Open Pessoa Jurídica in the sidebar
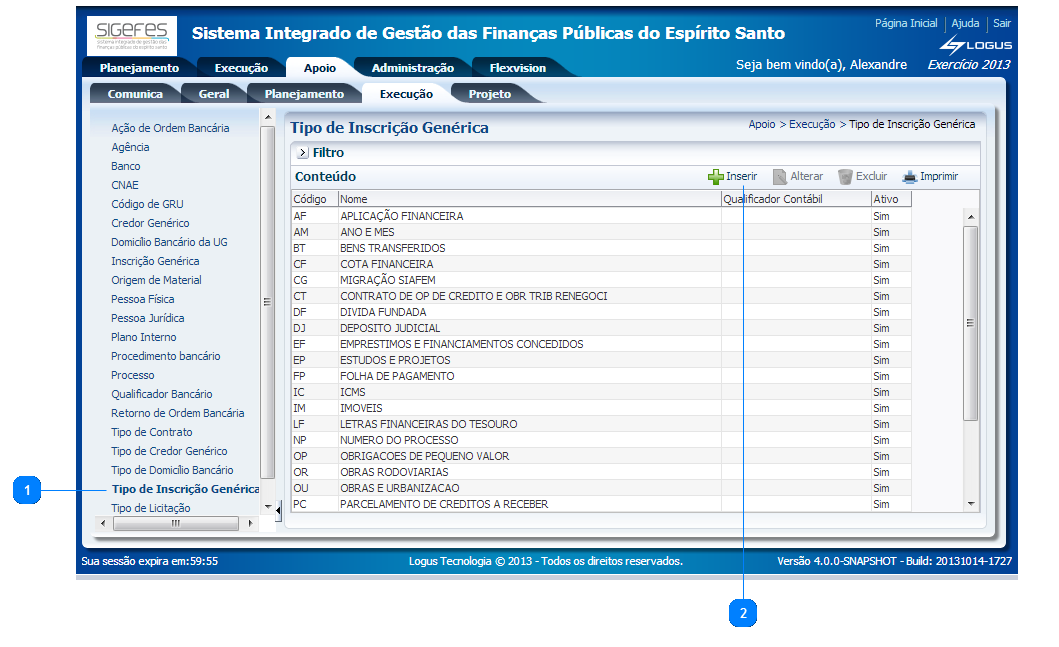The height and width of the screenshot is (647, 1059). click(147, 318)
